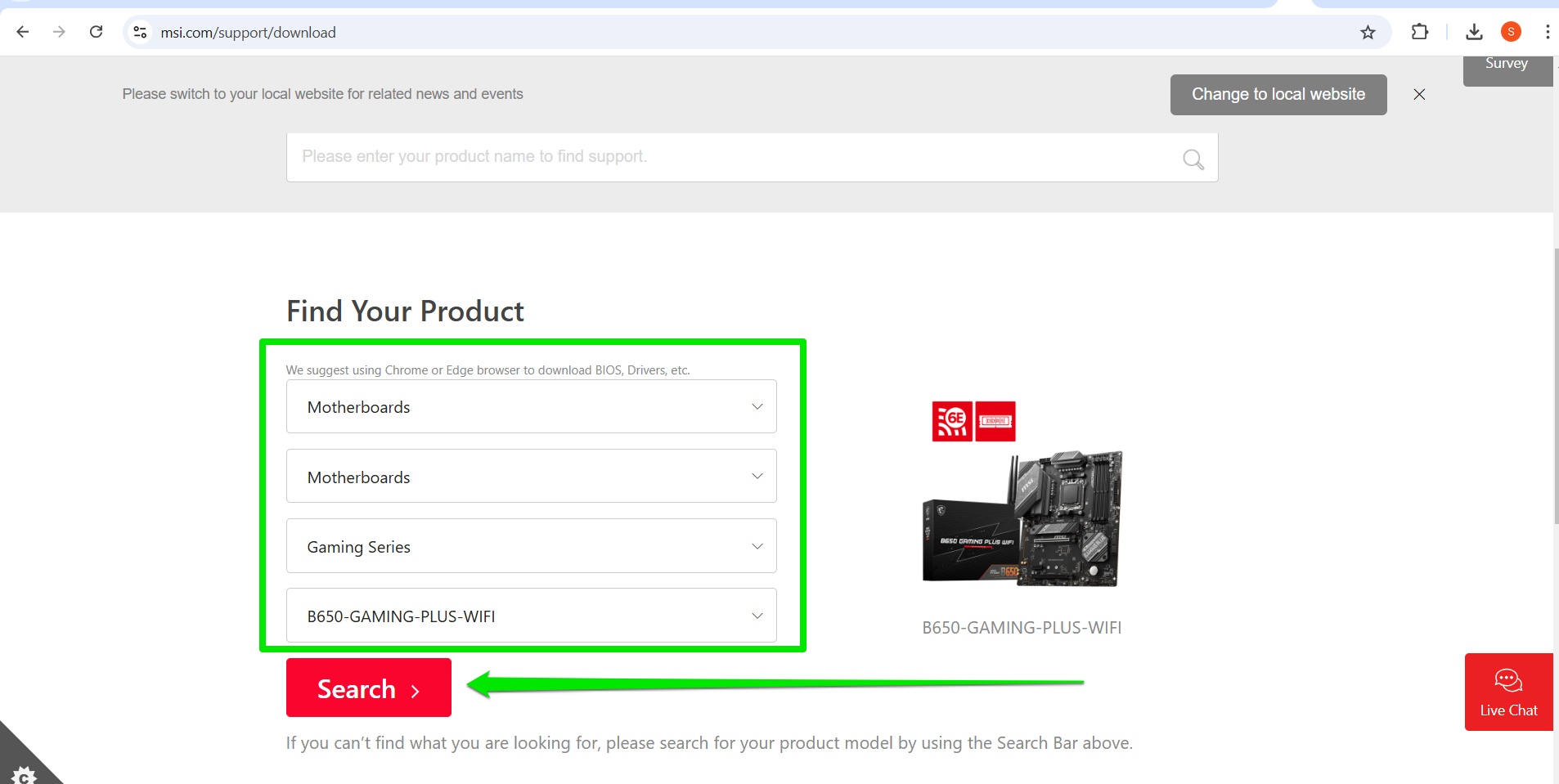Screen dimensions: 1559x784
Task: Click the page vertical scrollbar
Action: coord(1556,384)
